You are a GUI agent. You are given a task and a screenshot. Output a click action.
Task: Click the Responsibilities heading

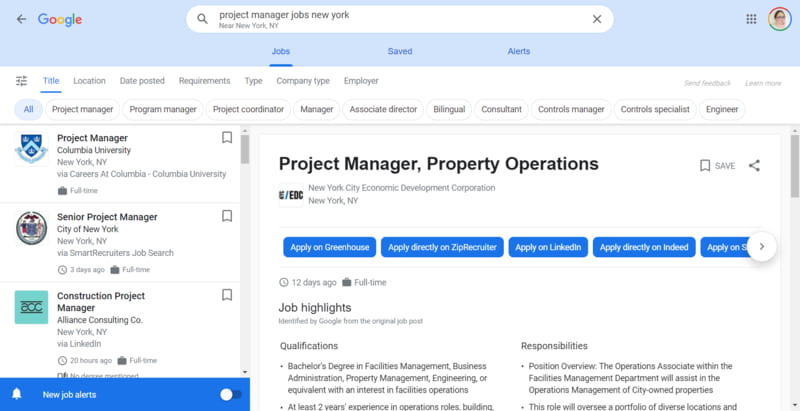[x=554, y=346]
